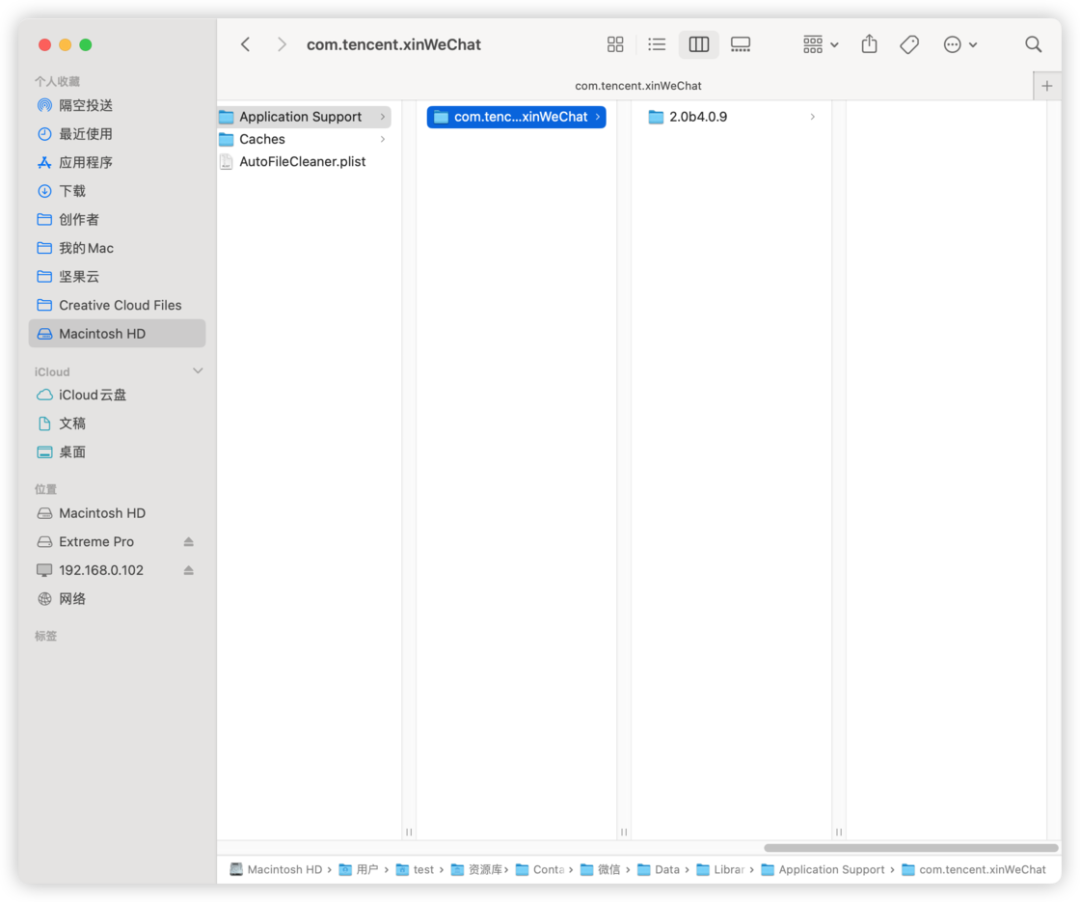This screenshot has height=902, width=1080.
Task: Switch to icon view
Action: [615, 45]
